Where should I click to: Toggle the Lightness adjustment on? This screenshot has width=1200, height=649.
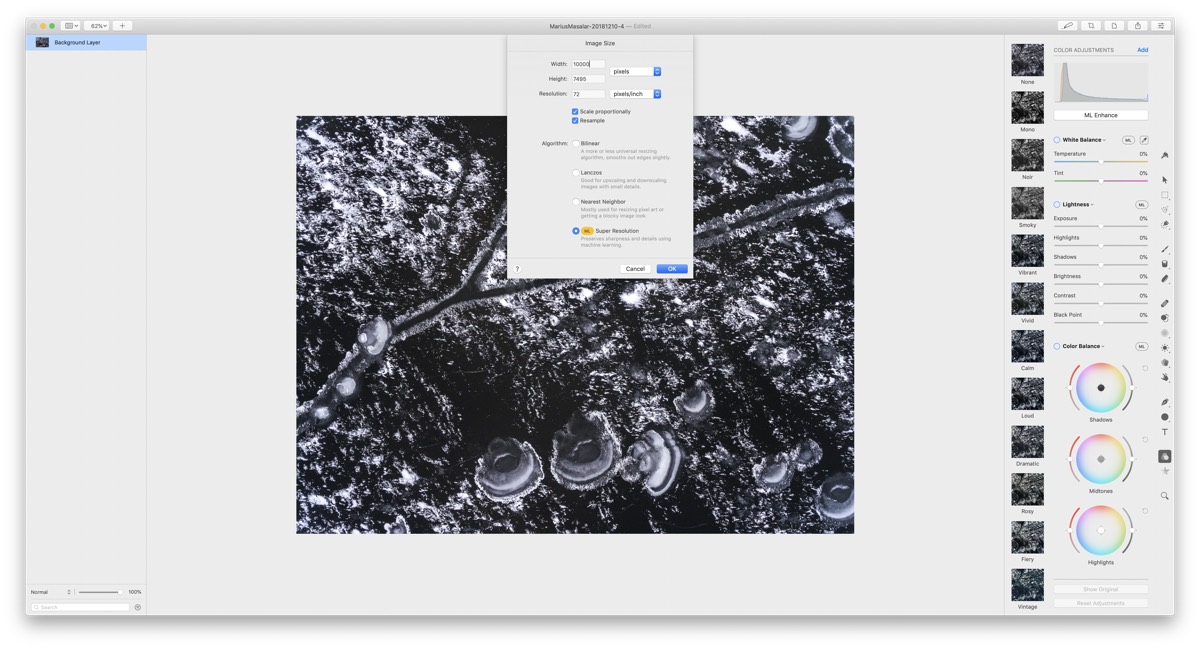(1057, 204)
